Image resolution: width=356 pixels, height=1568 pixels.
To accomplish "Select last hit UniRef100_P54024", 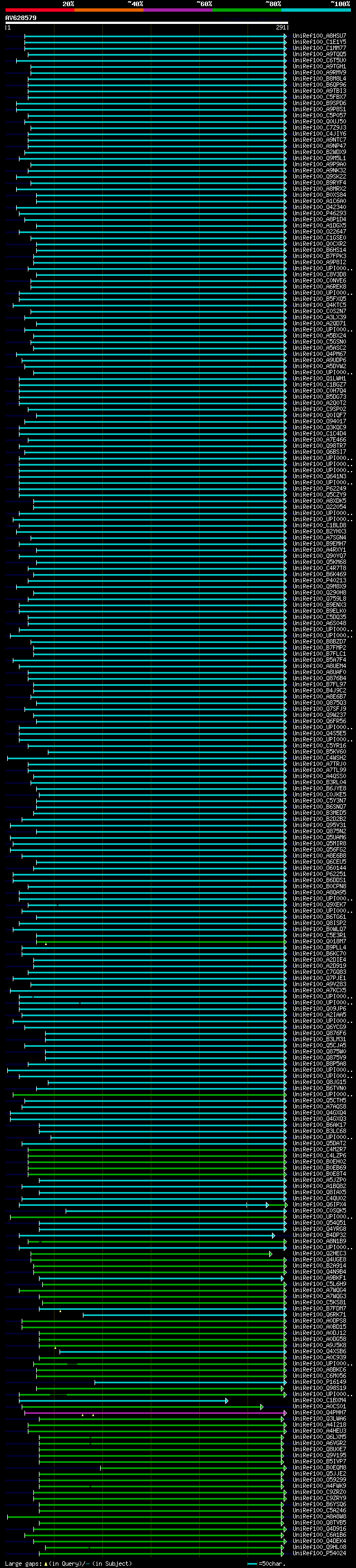I will tap(319, 1553).
